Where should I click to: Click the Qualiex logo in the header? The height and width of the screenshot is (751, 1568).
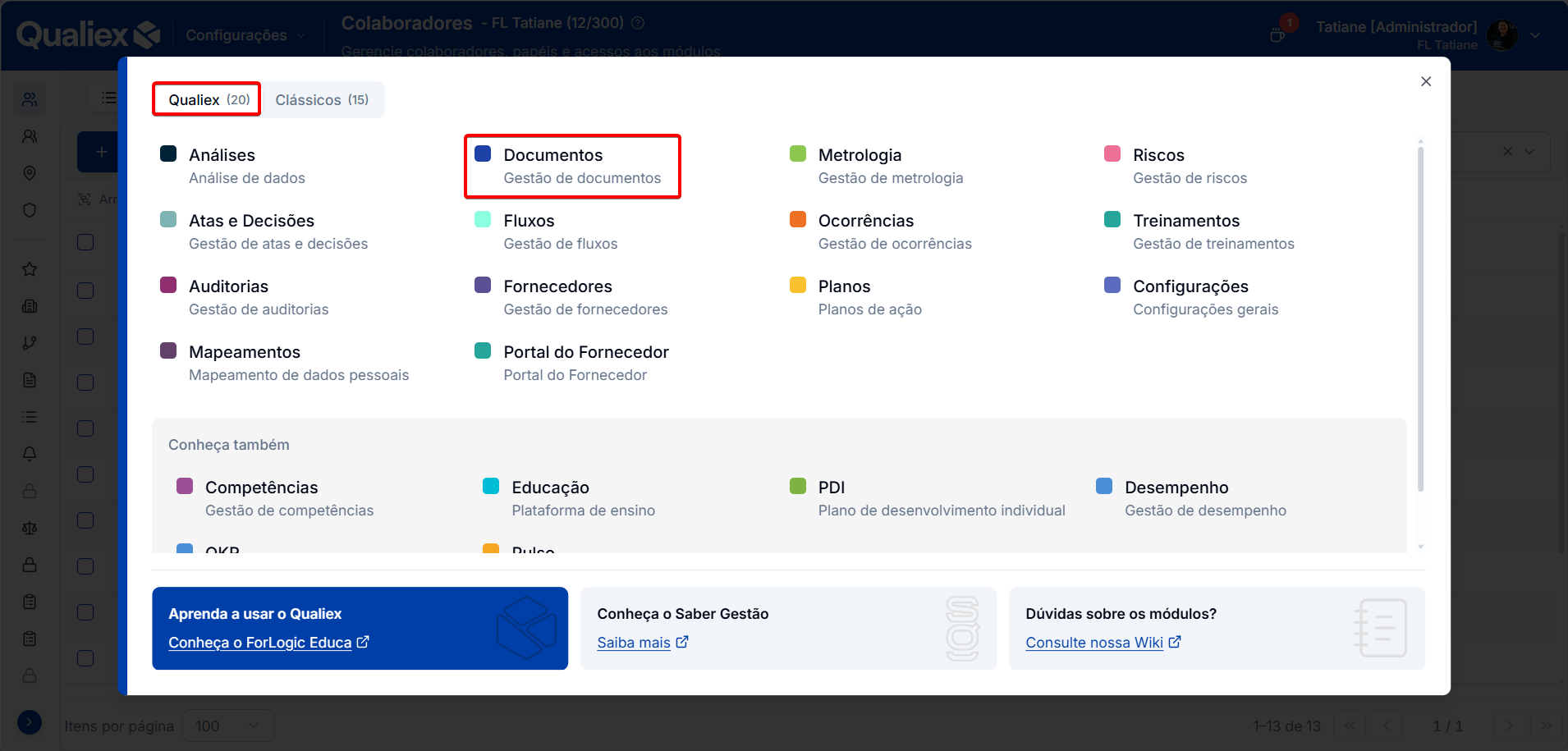[88, 34]
